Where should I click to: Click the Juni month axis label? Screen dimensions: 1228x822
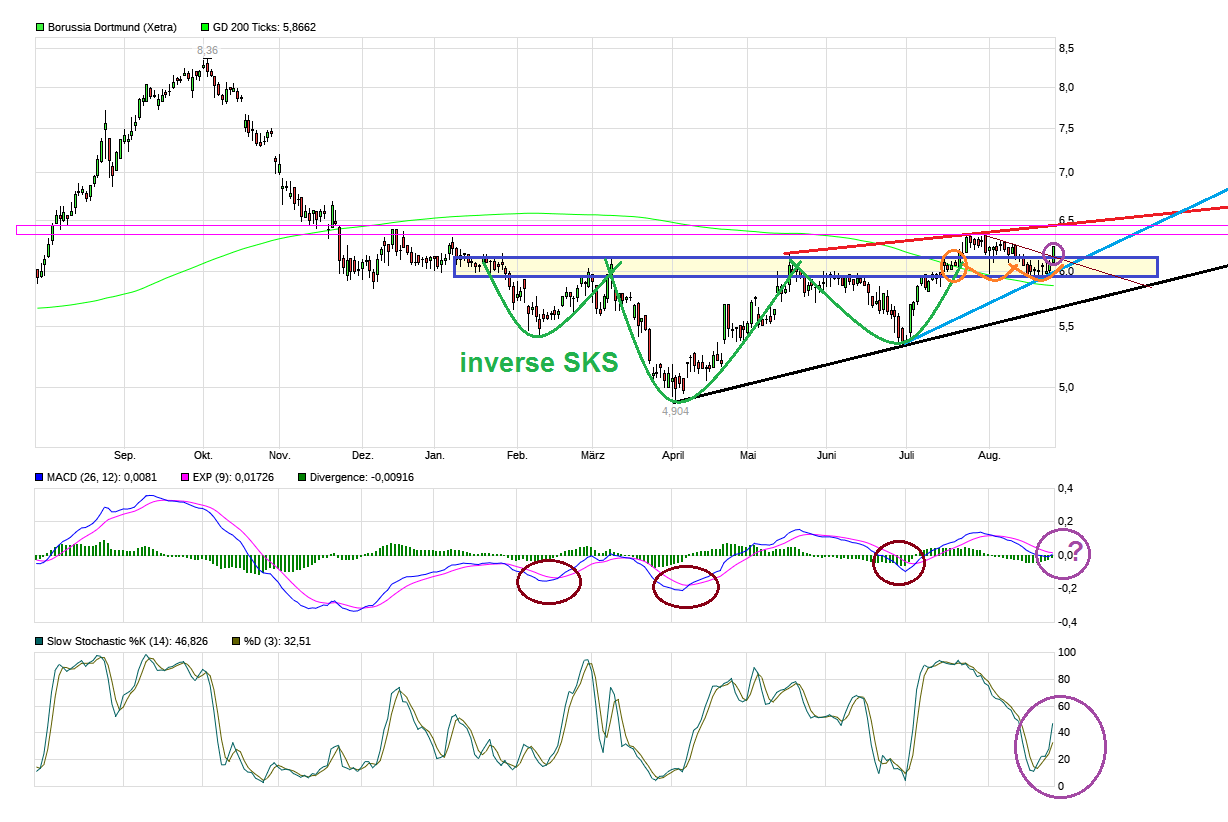(x=826, y=455)
